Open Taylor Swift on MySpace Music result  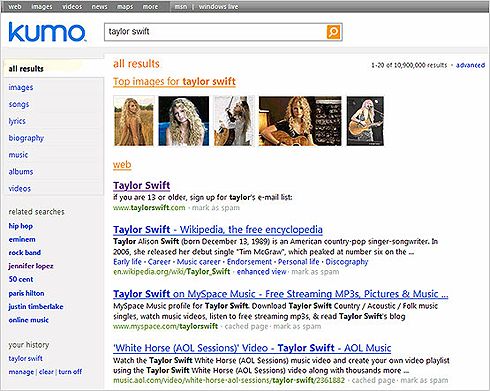point(280,294)
